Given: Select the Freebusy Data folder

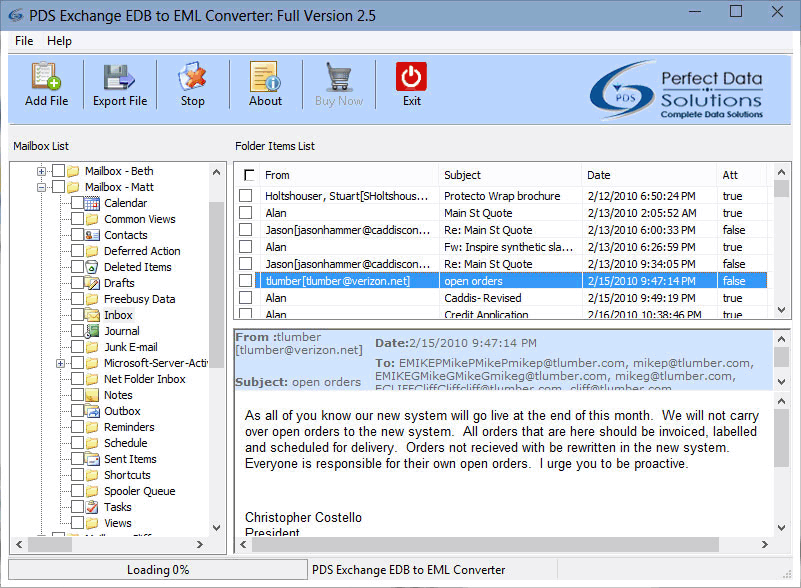Looking at the screenshot, I should pos(139,299).
